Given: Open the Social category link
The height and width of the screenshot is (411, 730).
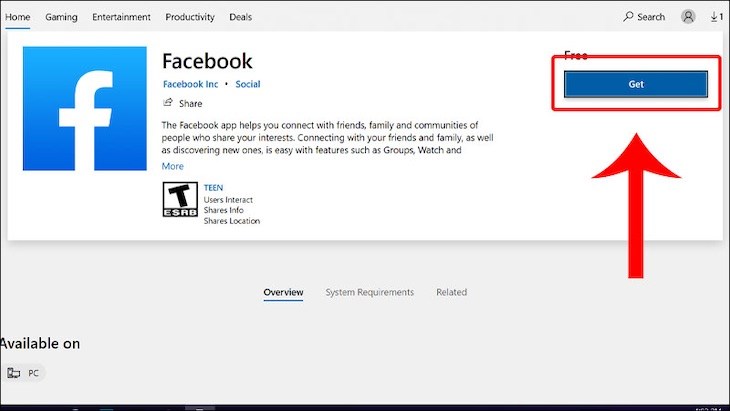Looking at the screenshot, I should click(x=248, y=84).
